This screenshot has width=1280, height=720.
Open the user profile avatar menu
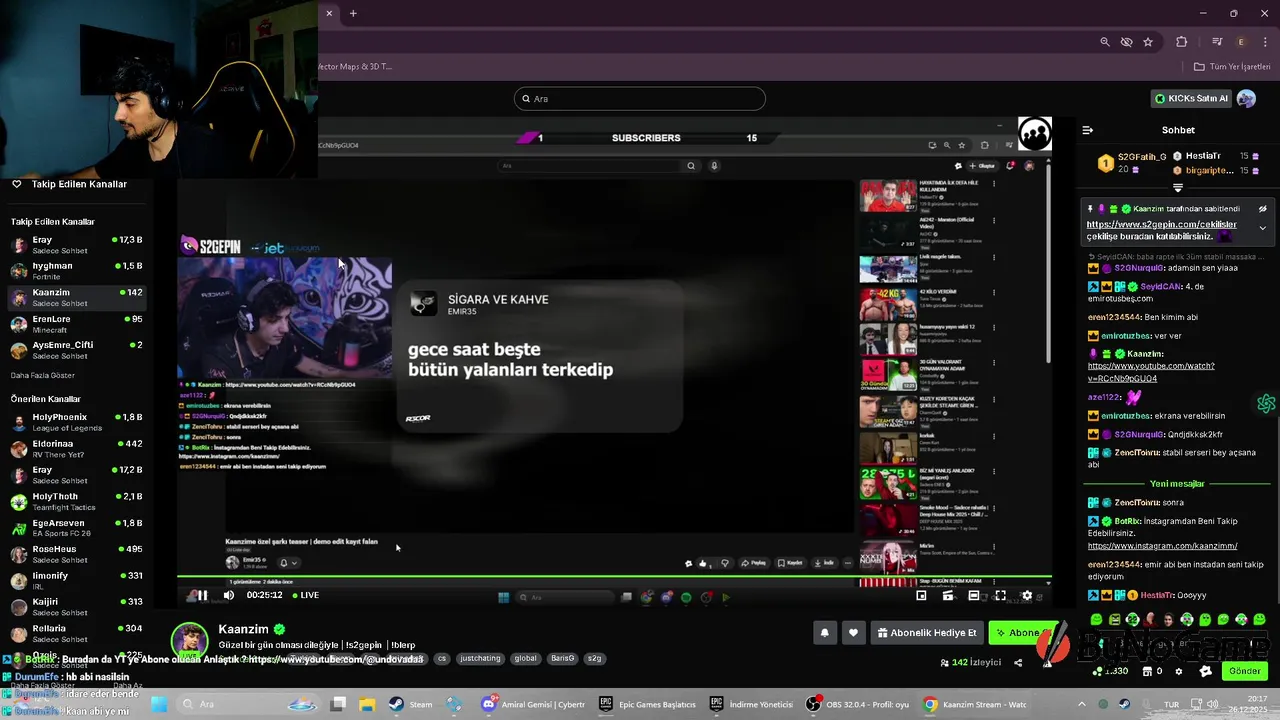tap(1246, 99)
